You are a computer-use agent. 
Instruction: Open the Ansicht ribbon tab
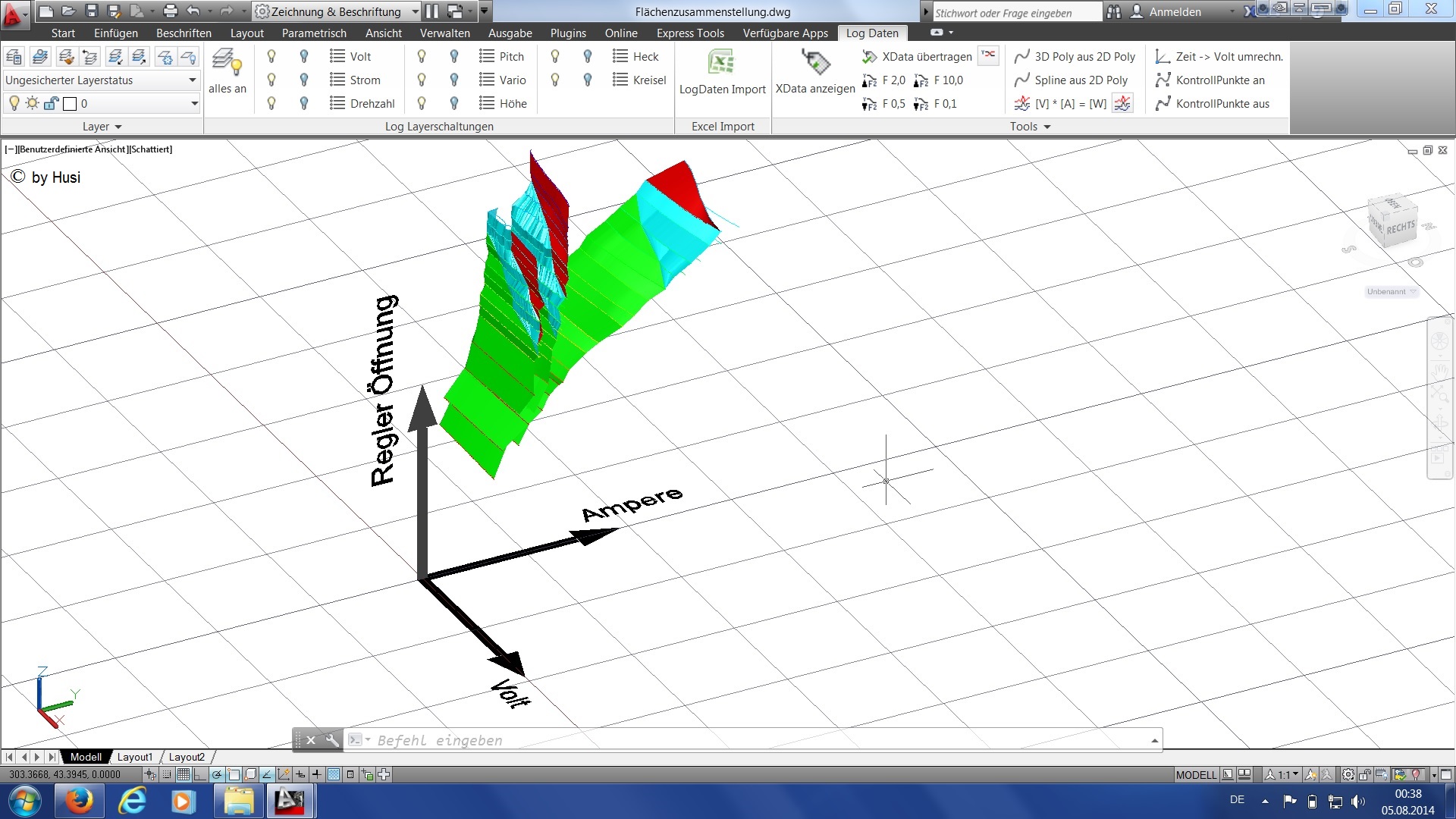pos(384,33)
